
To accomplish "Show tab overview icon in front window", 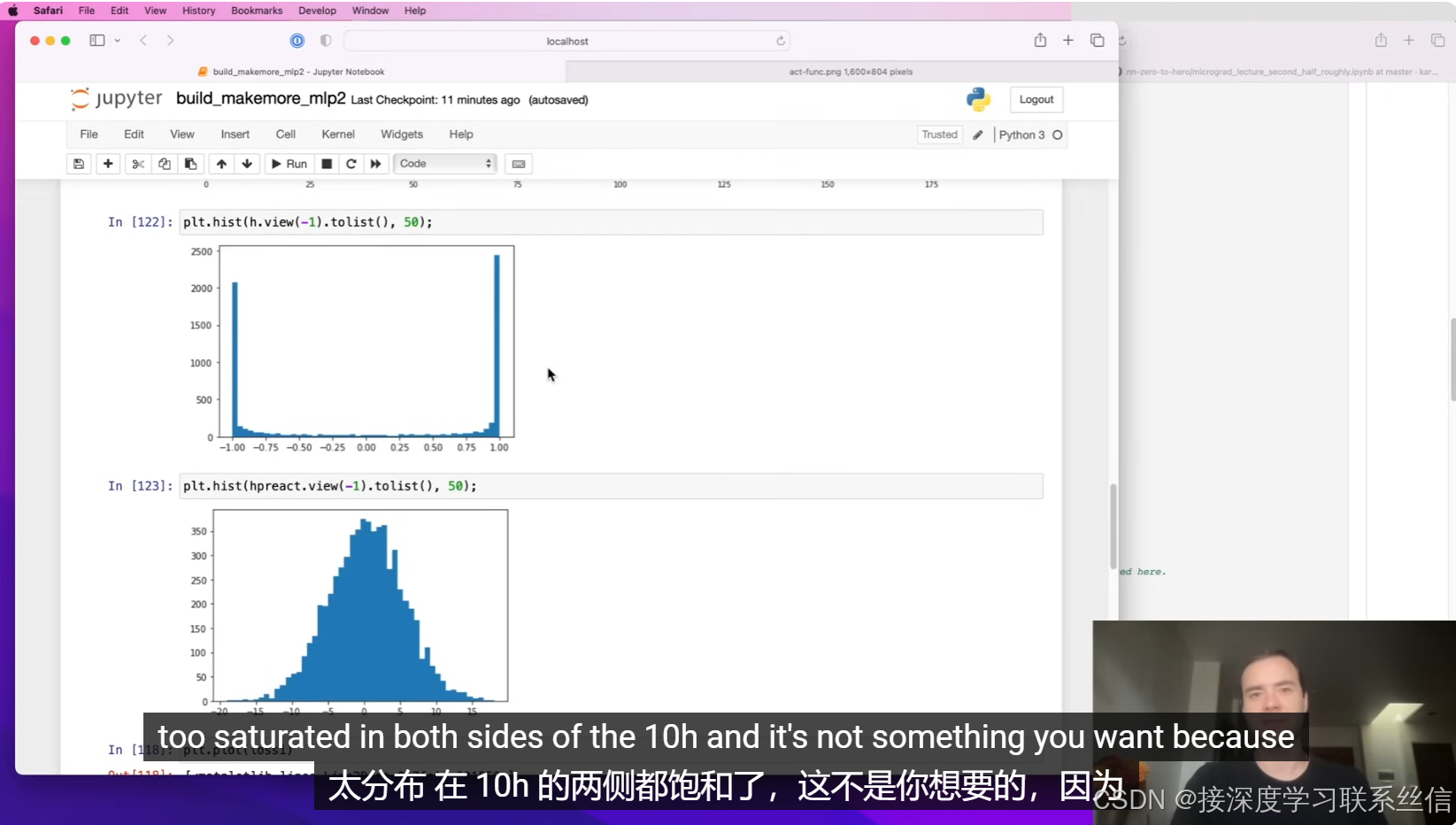I will click(1097, 41).
